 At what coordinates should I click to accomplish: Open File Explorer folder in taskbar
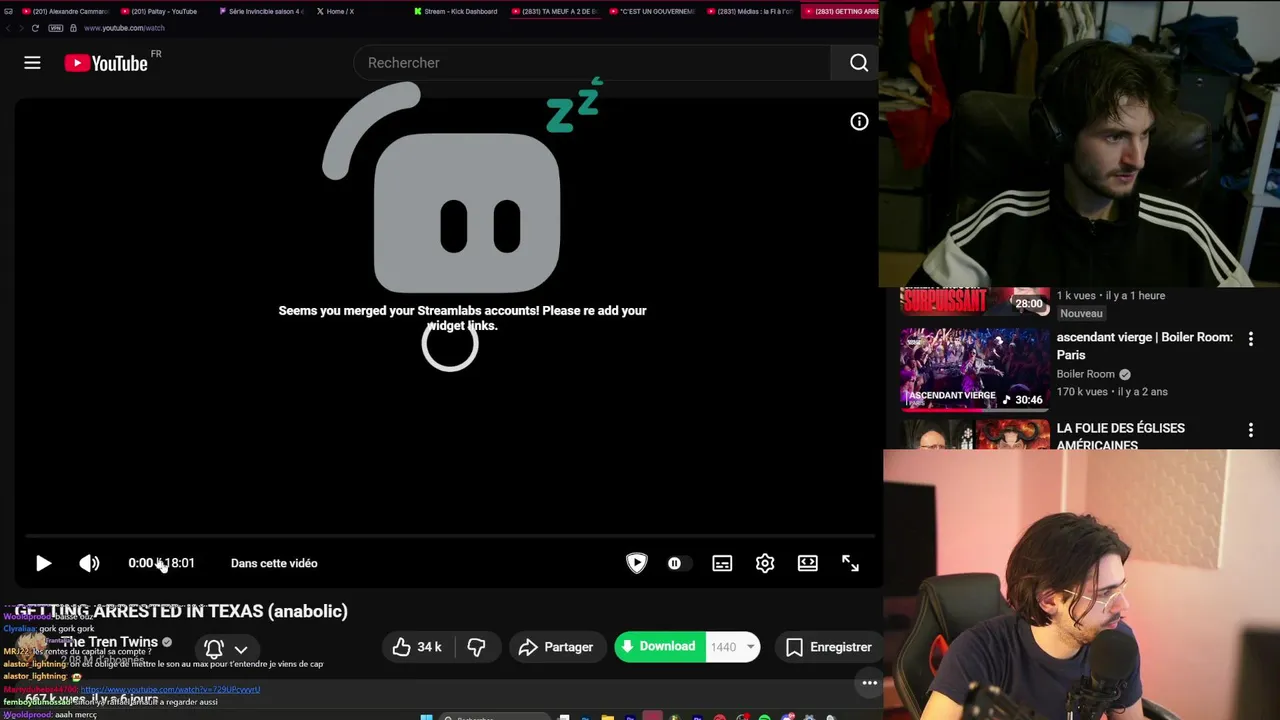[607, 717]
